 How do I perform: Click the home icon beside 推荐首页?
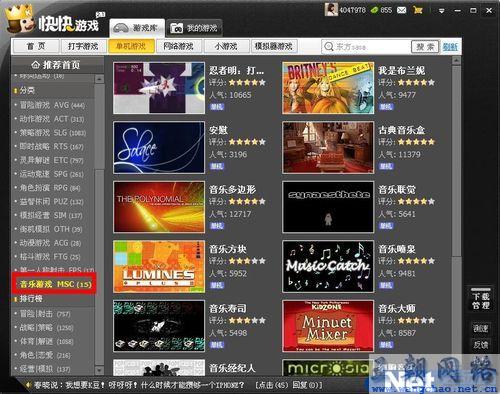[x=35, y=64]
